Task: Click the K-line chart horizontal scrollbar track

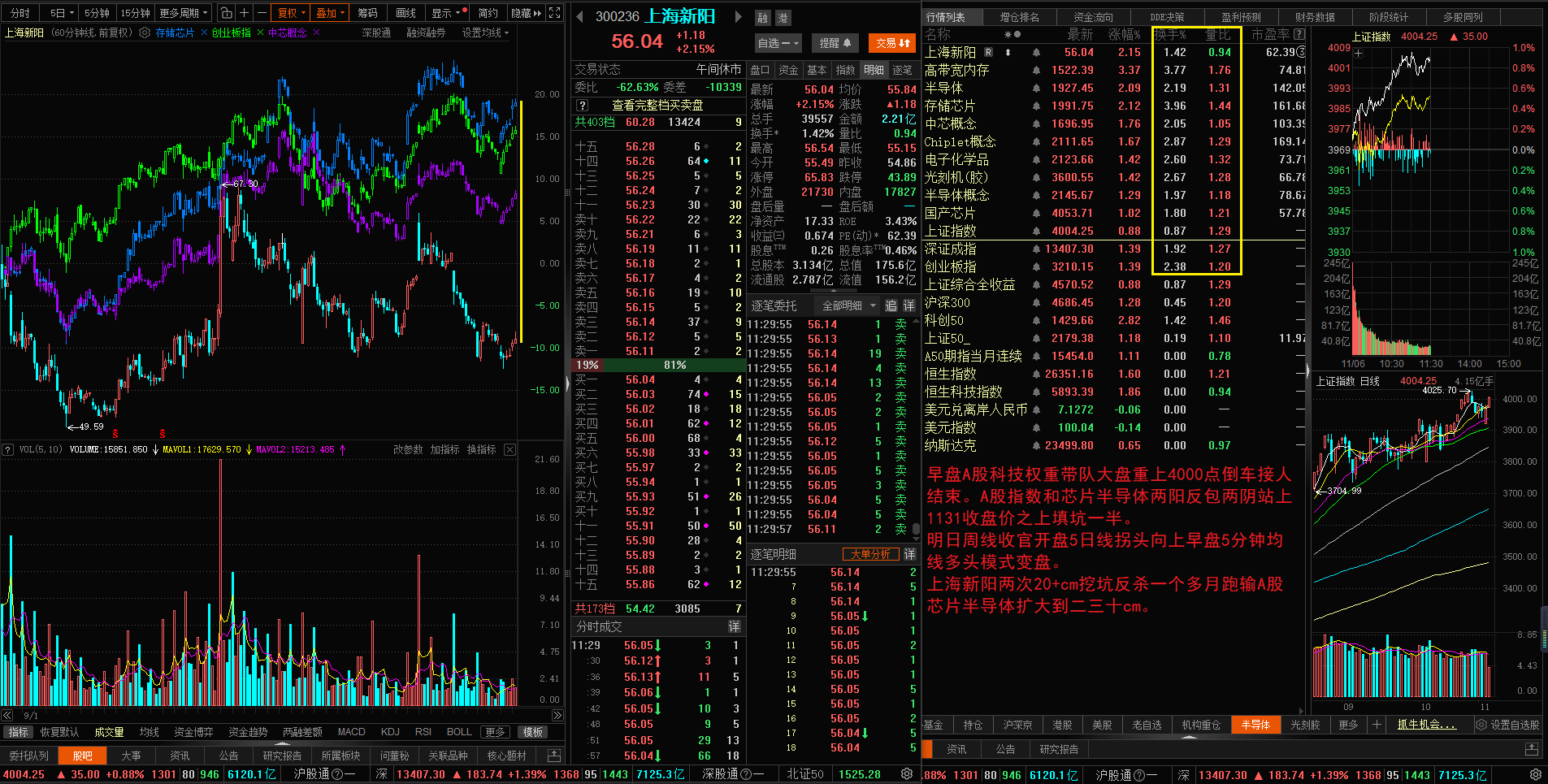Action: (x=282, y=715)
